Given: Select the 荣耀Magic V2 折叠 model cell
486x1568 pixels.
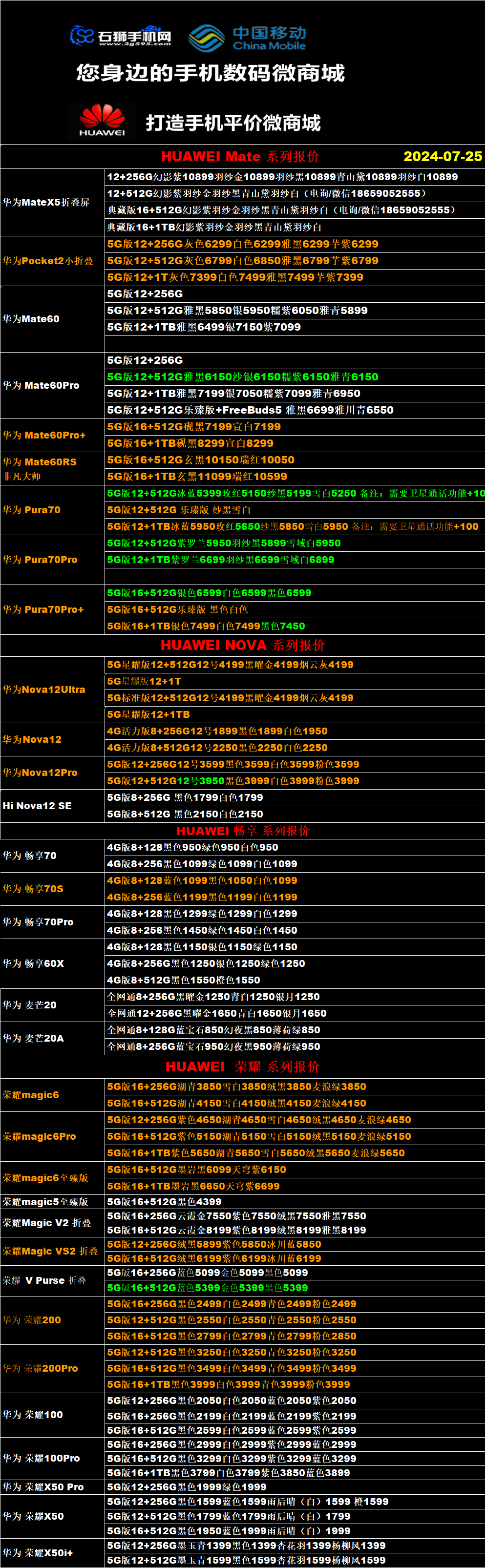Looking at the screenshot, I should click(53, 1223).
